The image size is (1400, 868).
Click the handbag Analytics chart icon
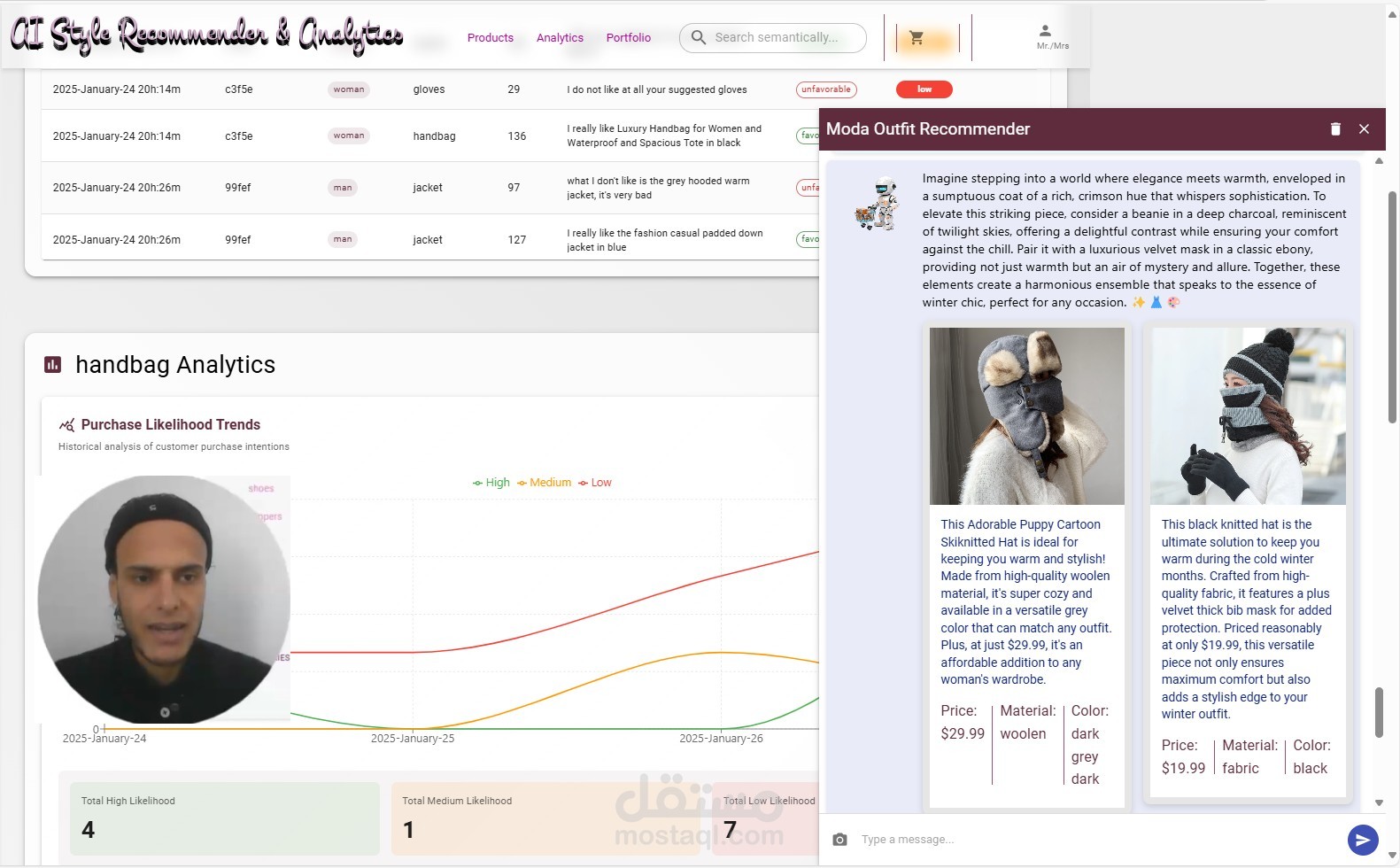53,364
